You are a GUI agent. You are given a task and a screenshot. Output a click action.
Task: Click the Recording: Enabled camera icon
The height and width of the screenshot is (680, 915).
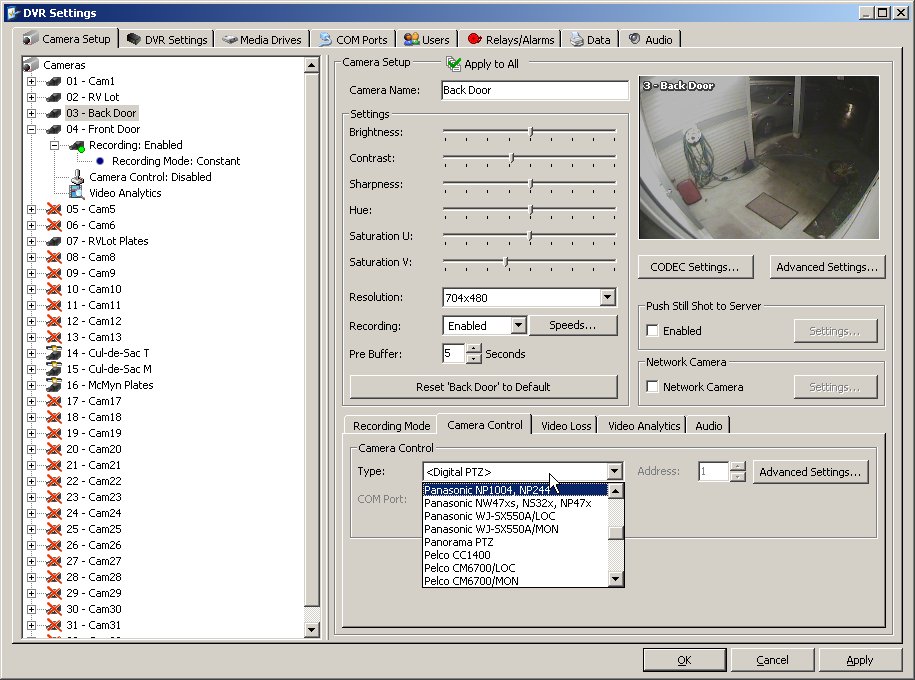point(76,145)
